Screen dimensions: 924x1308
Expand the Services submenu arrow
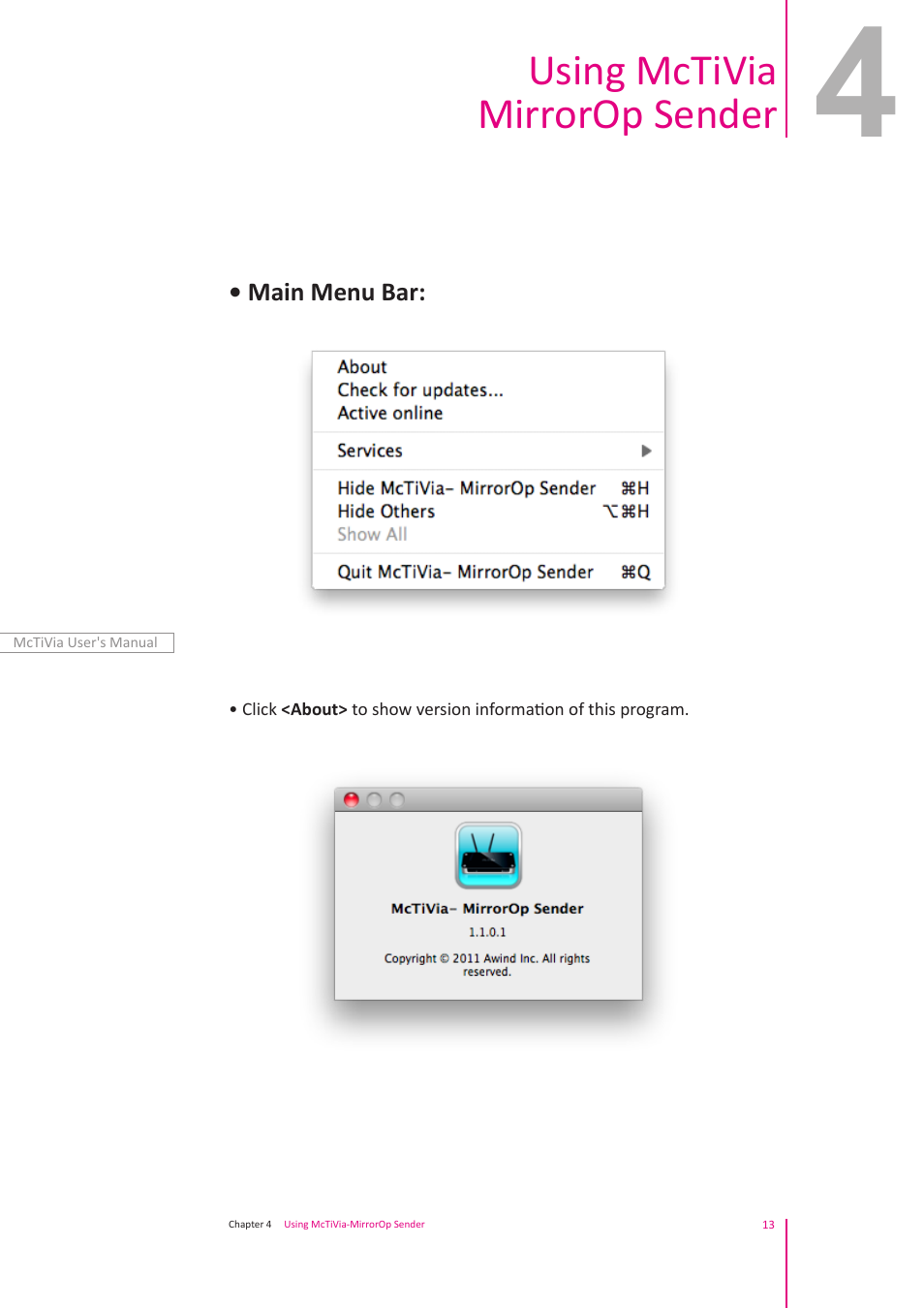click(x=646, y=451)
